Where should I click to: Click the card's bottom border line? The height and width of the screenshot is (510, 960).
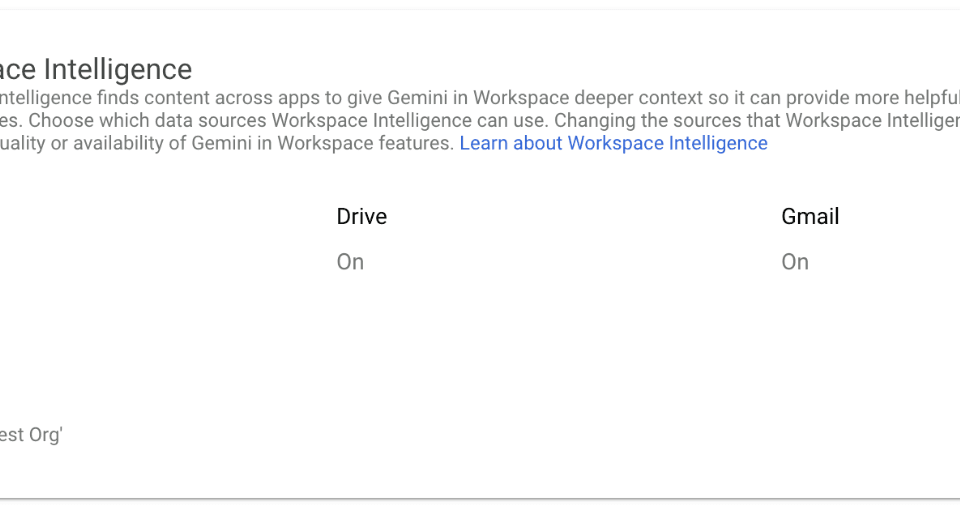[x=480, y=497]
